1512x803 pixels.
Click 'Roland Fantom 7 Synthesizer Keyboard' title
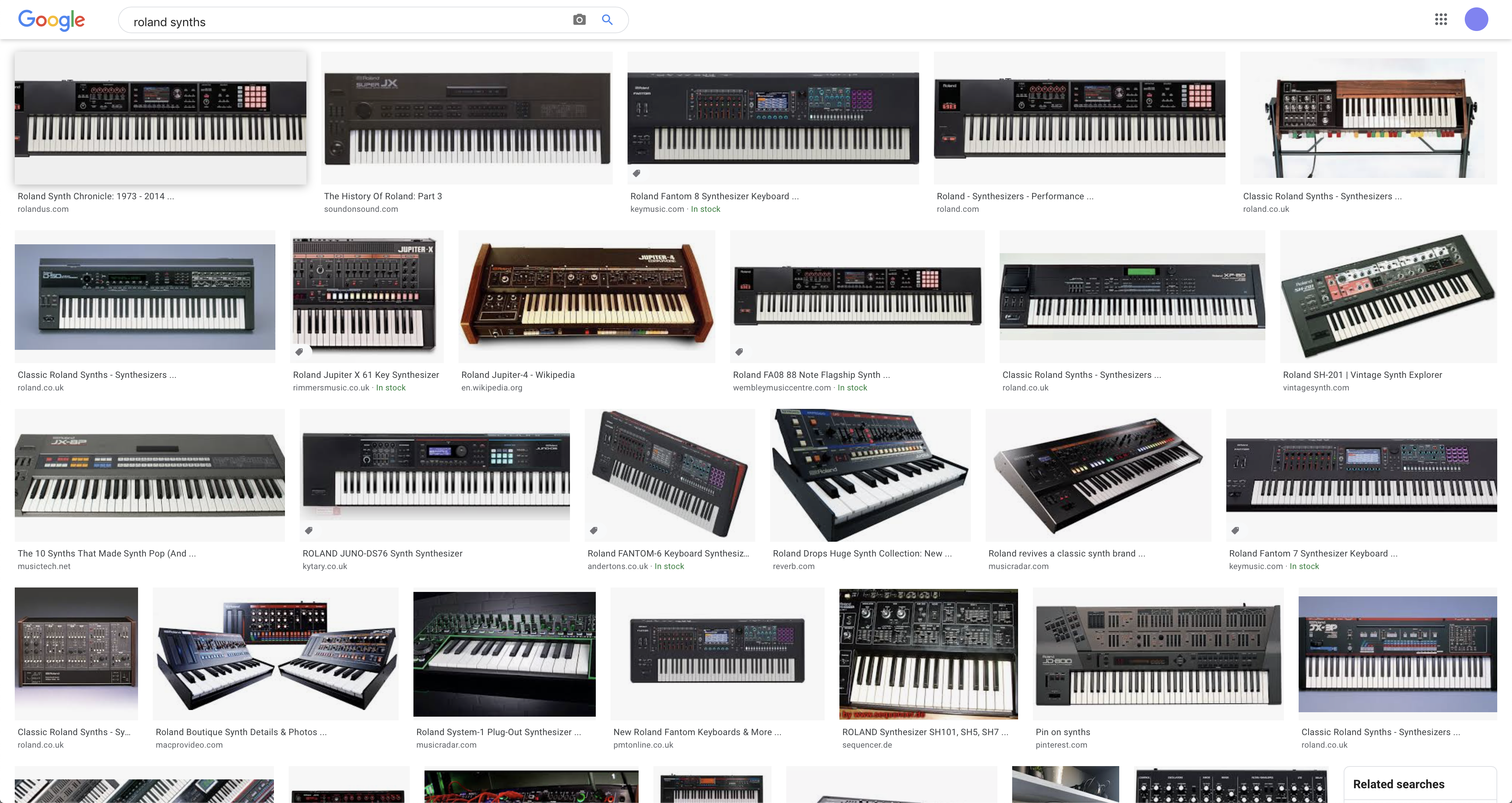click(x=1313, y=553)
